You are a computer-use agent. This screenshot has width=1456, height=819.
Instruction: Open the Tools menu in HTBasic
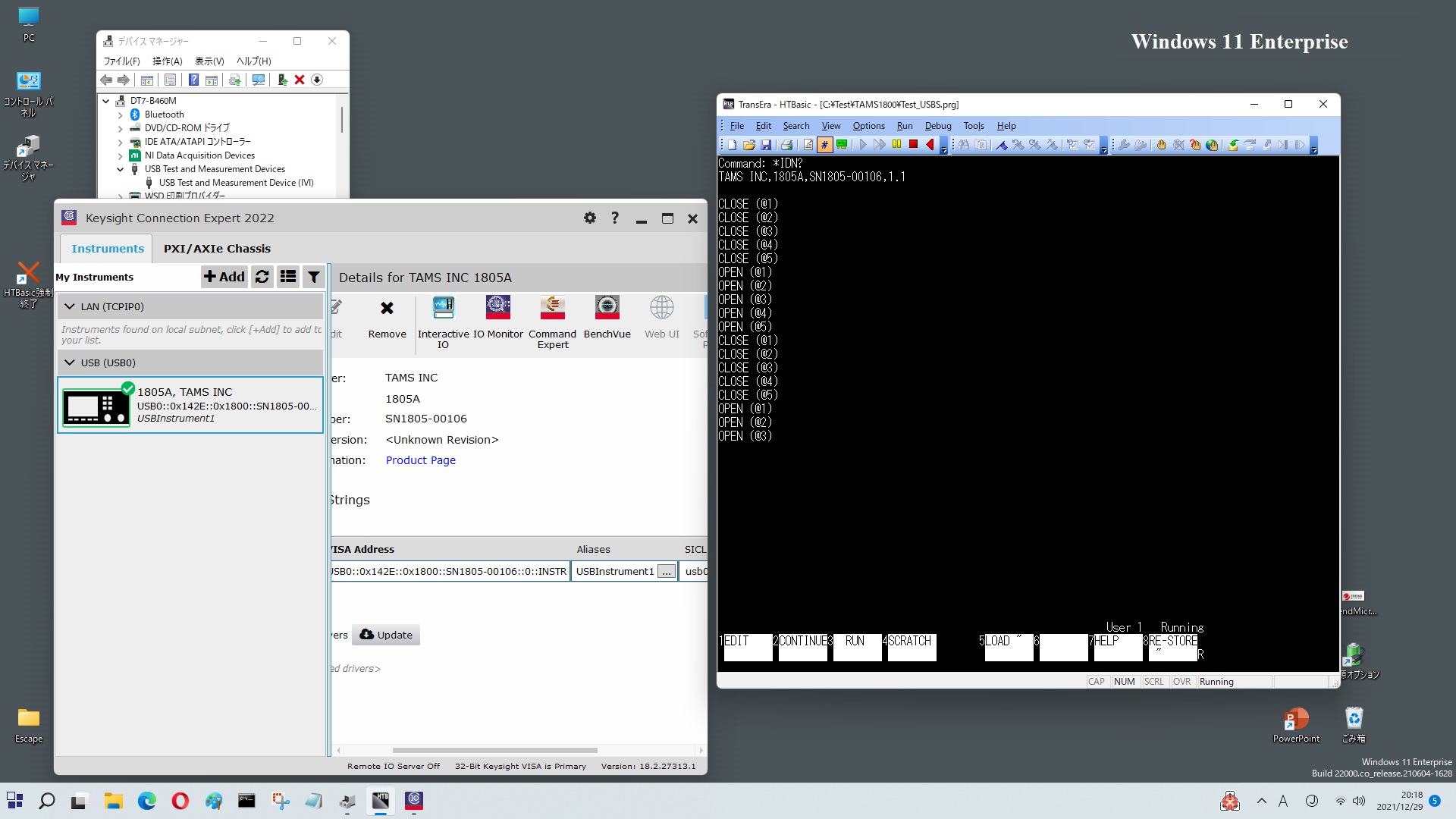(974, 126)
